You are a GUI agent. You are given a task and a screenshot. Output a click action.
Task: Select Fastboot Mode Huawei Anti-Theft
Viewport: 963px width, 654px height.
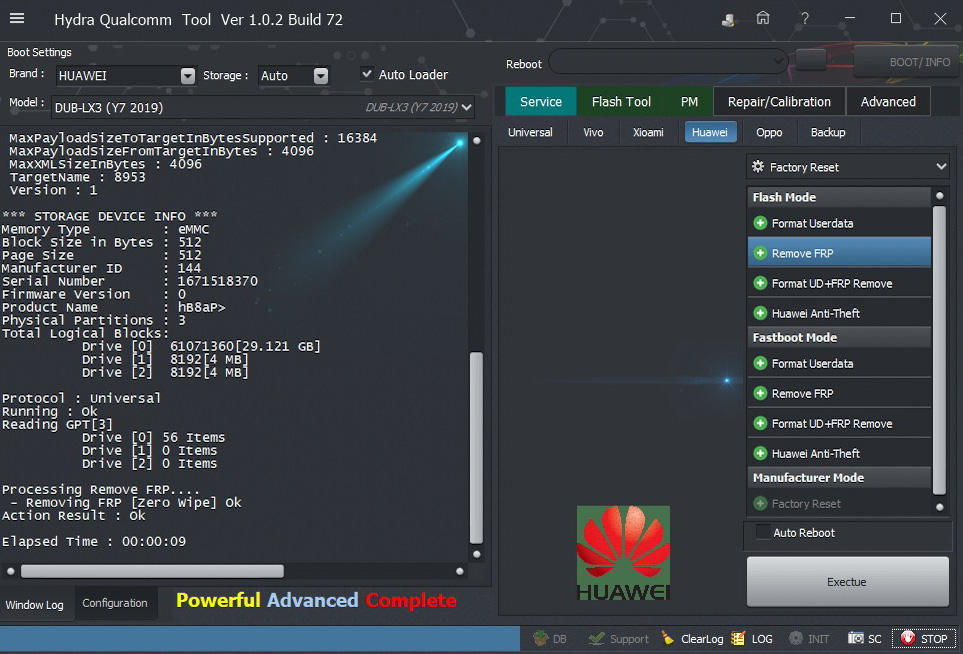pos(839,453)
